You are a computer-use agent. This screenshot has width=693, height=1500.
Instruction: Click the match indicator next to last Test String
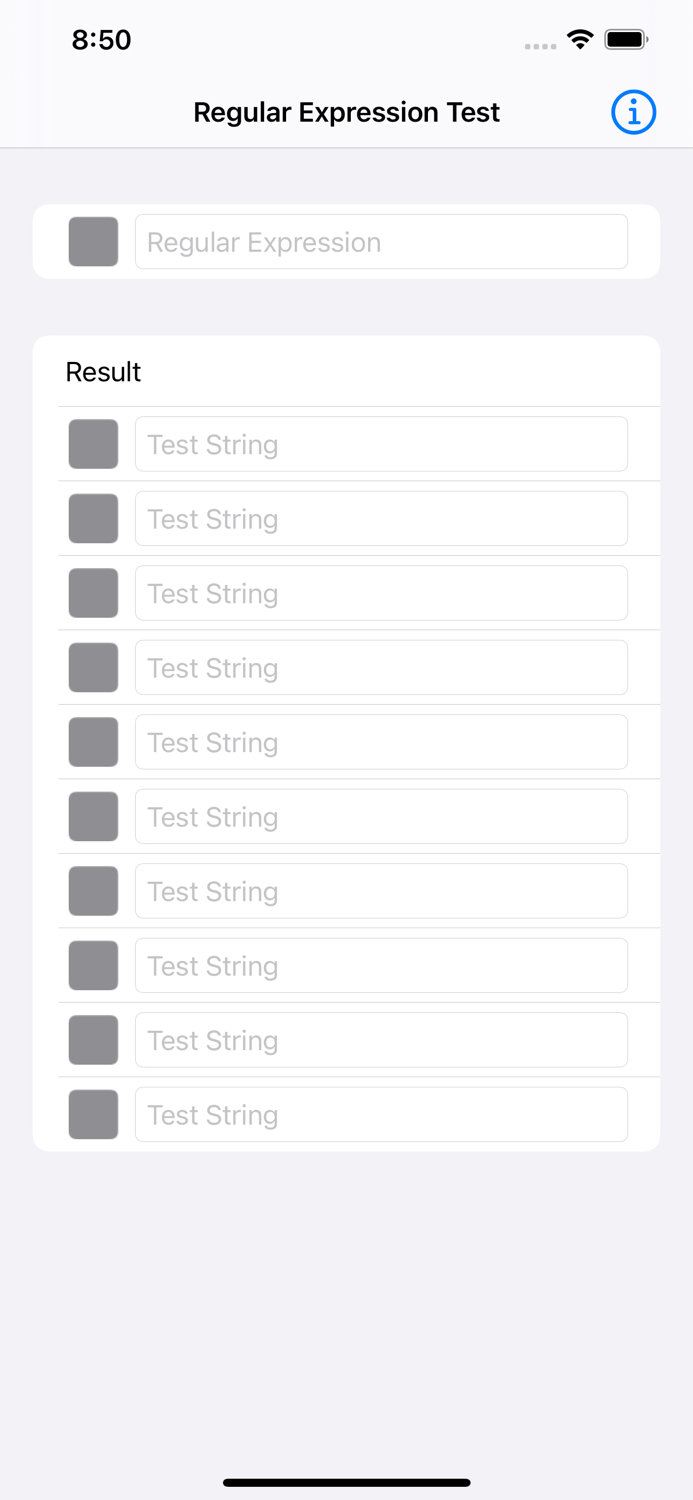coord(93,1114)
